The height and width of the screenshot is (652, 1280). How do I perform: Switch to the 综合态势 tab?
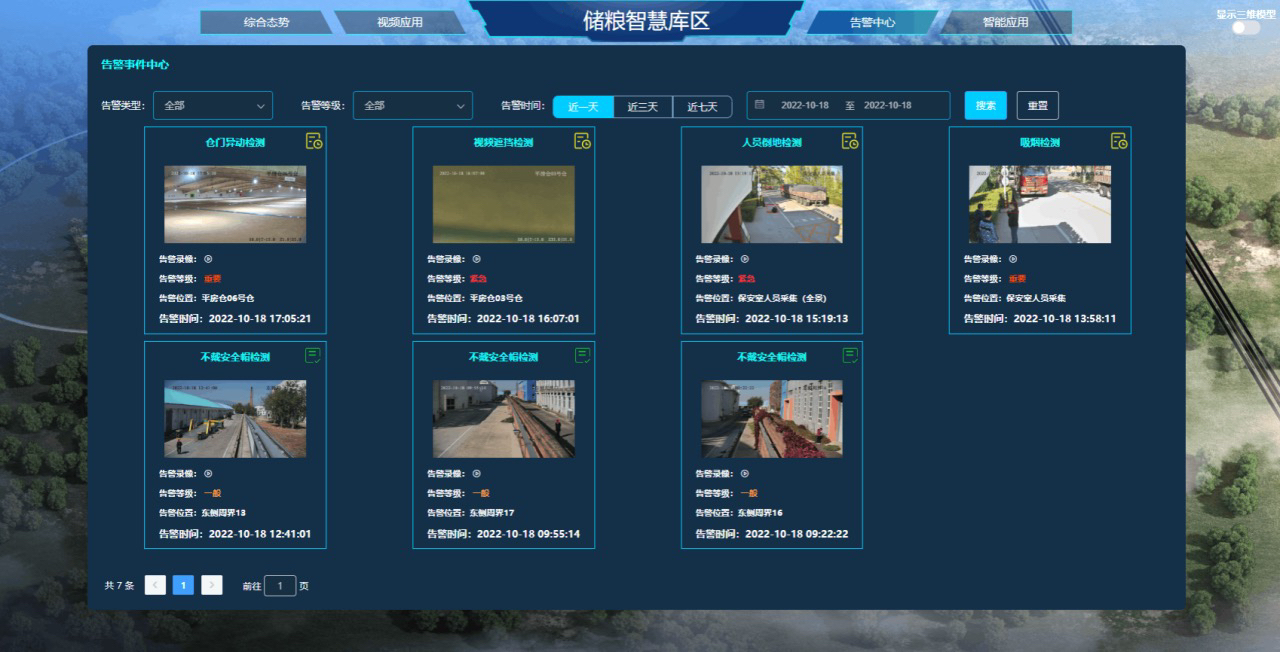[266, 22]
